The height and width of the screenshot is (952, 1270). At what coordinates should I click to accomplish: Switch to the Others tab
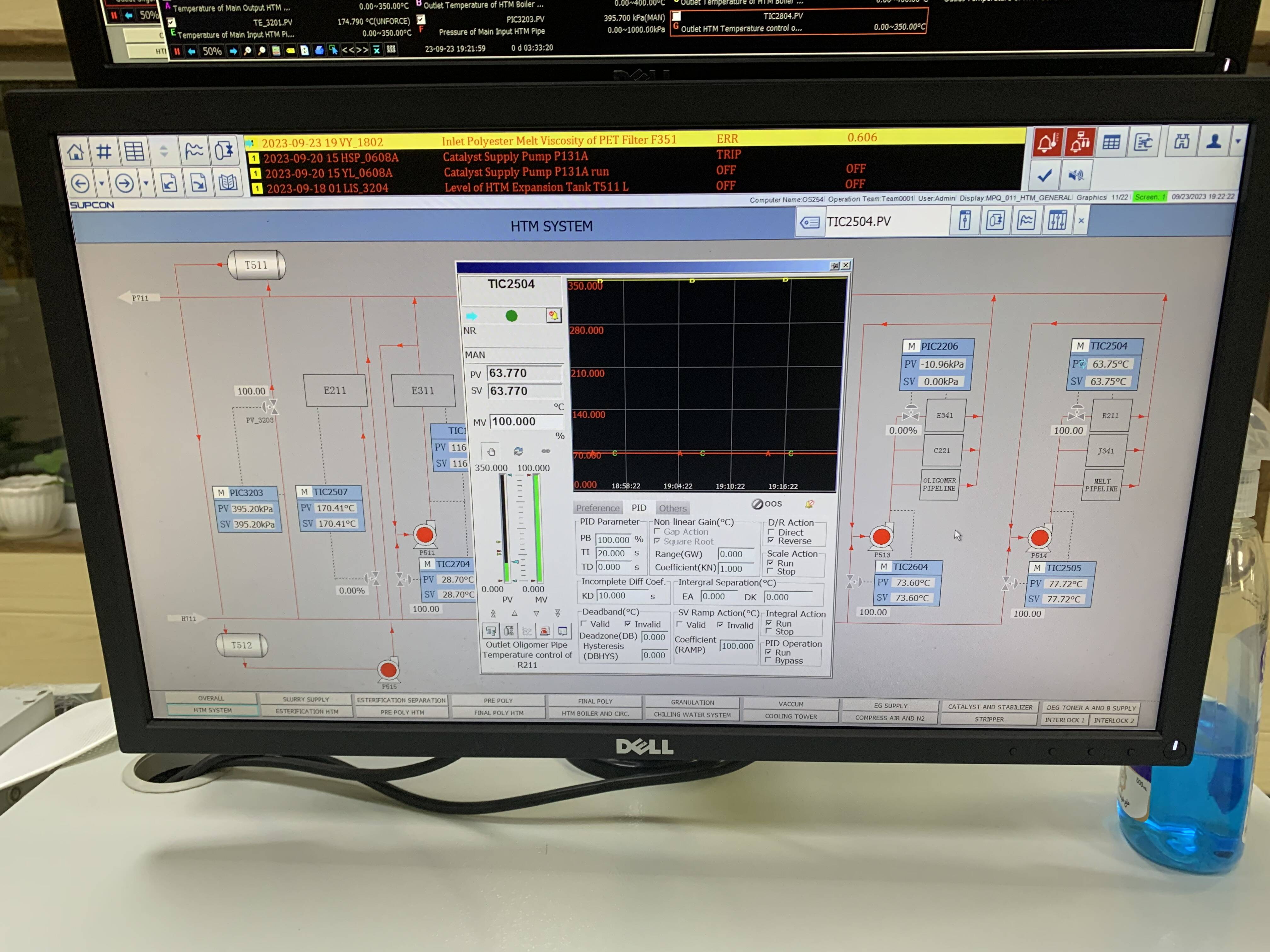pyautogui.click(x=672, y=508)
